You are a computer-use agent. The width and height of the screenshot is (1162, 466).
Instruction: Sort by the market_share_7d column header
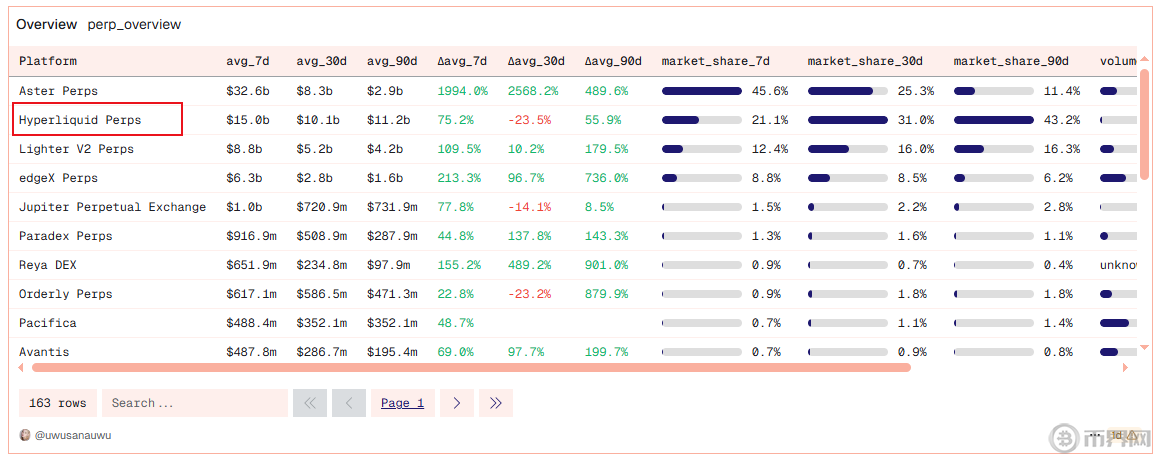[x=715, y=61]
